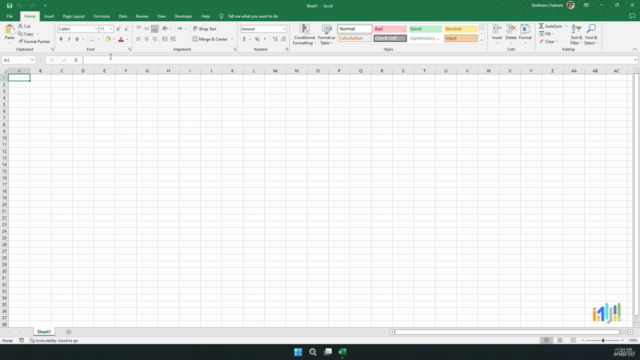This screenshot has width=640, height=360.
Task: Switch to the Formulas tab
Action: click(x=102, y=16)
